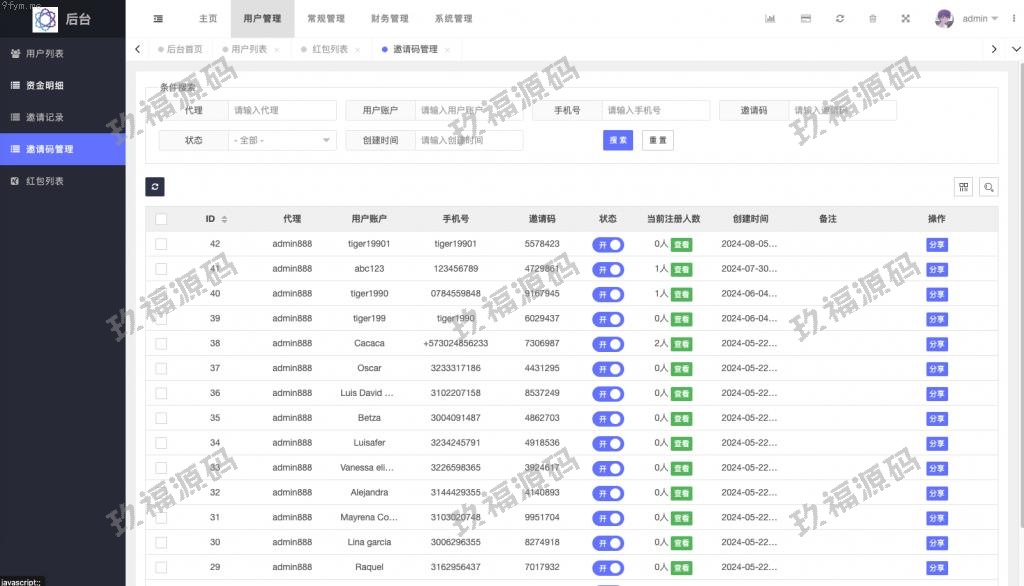Viewport: 1024px width, 586px height.
Task: Open the 财务管理 top menu
Action: (389, 19)
